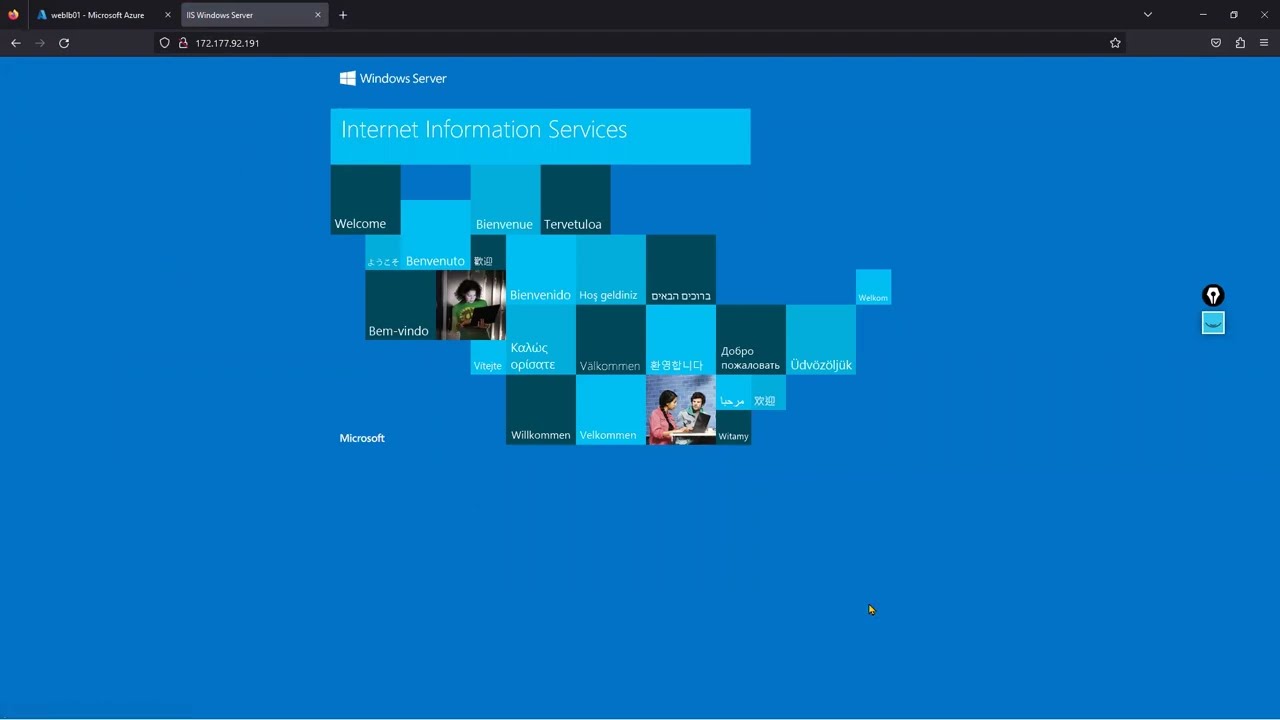Restore down the browser window
Screen dimensions: 1280x720
coord(1234,15)
